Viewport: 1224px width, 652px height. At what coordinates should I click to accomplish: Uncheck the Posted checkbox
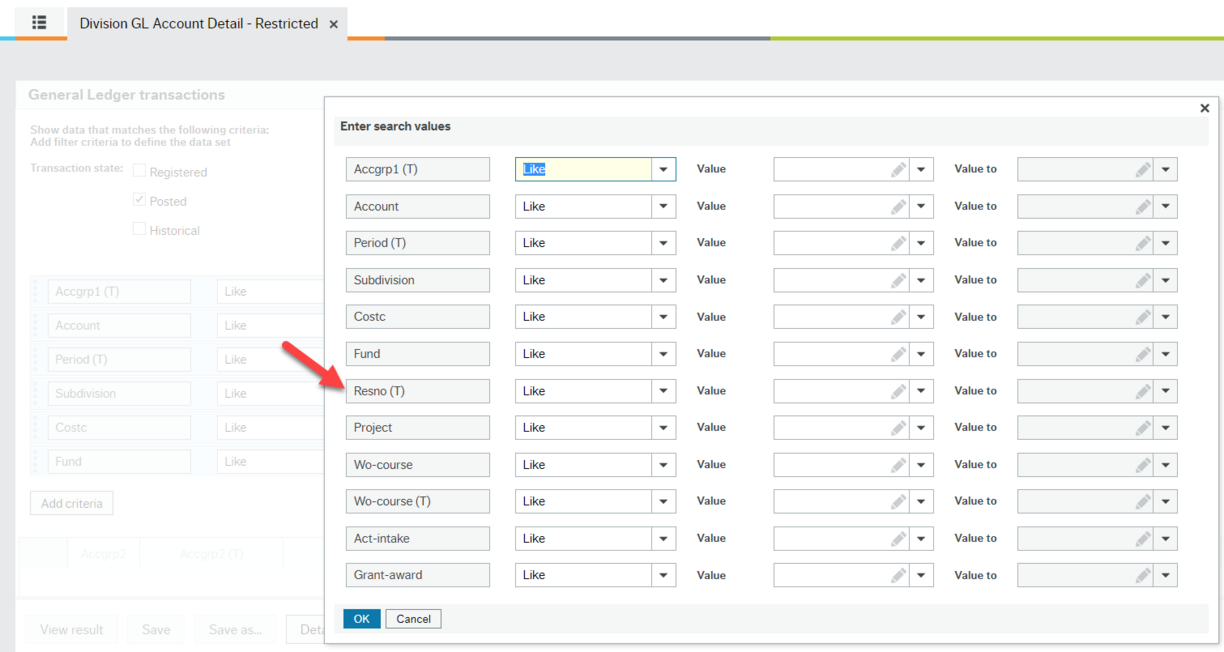139,199
